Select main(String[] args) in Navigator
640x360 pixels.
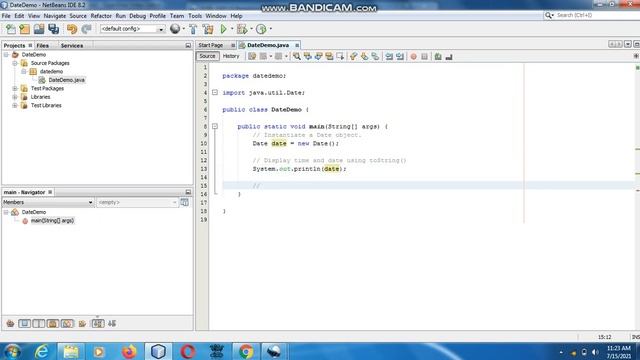pyautogui.click(x=52, y=220)
